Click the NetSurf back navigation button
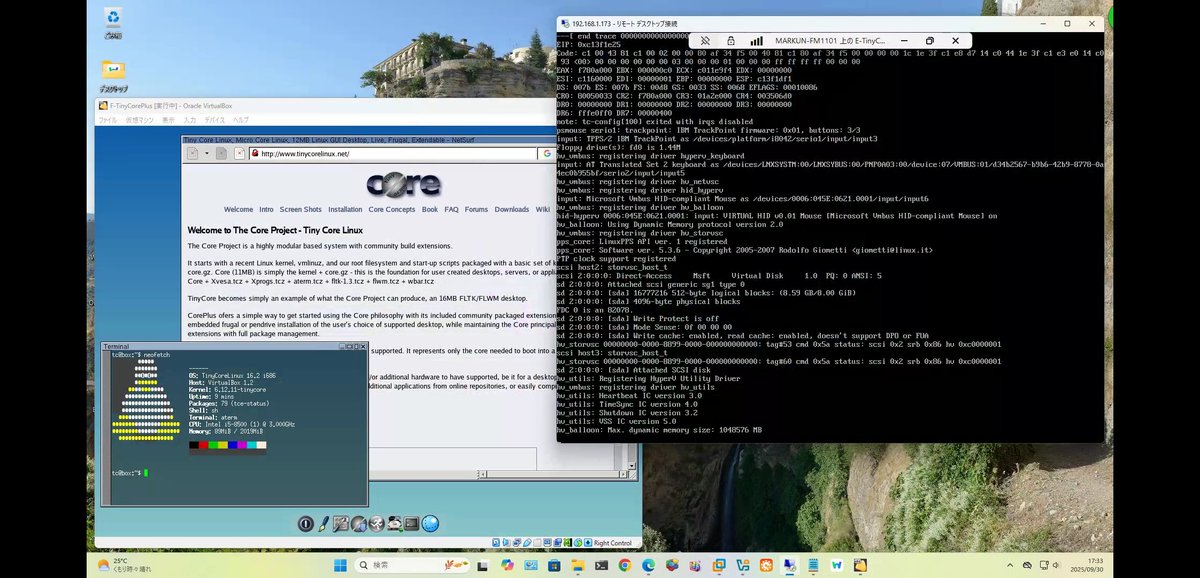Screen dimensions: 1200x578 pos(192,154)
